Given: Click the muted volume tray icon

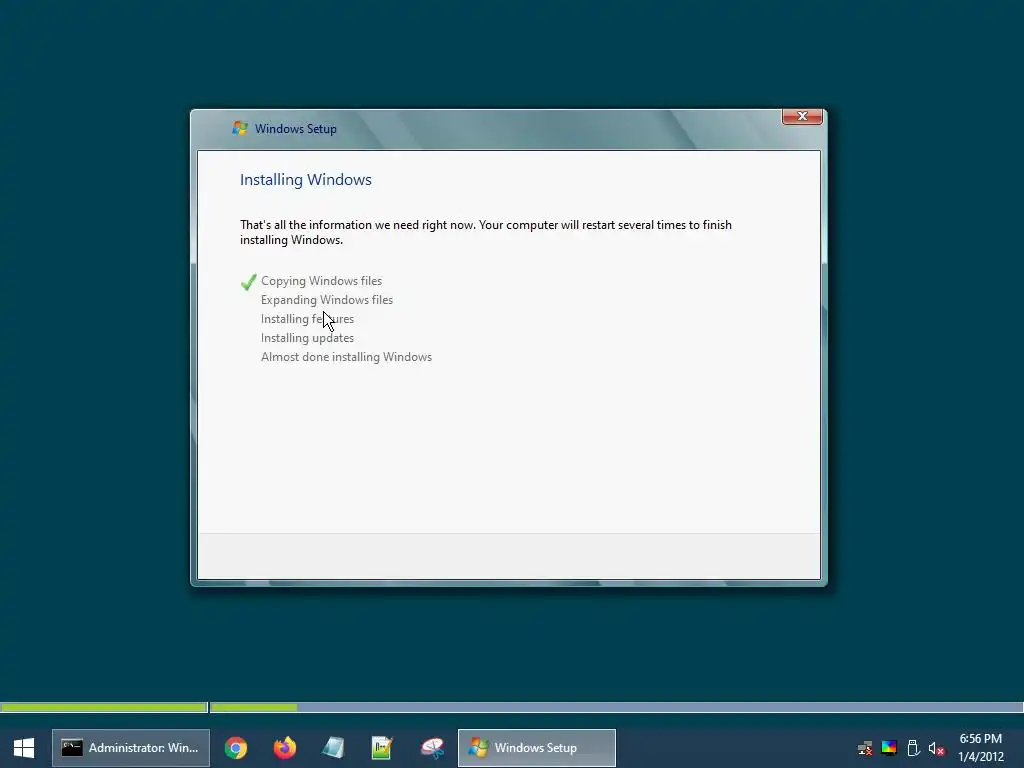Looking at the screenshot, I should [x=936, y=748].
